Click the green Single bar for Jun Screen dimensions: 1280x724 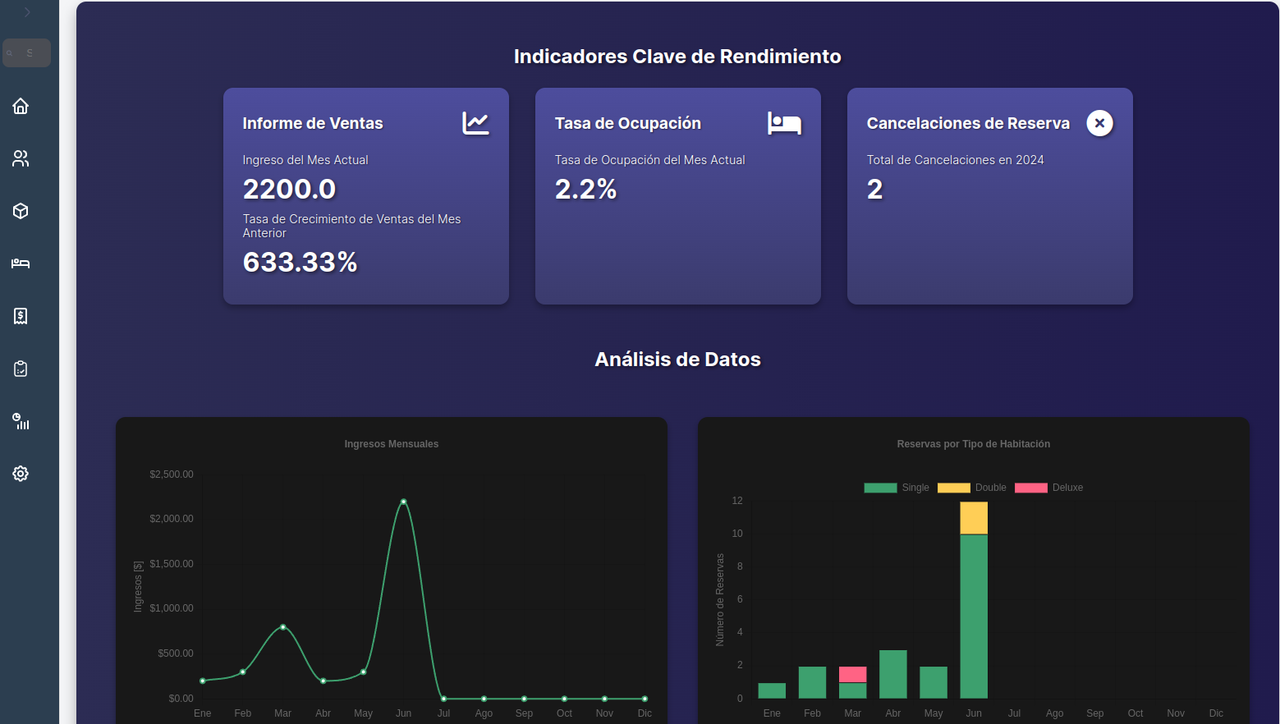pos(974,616)
